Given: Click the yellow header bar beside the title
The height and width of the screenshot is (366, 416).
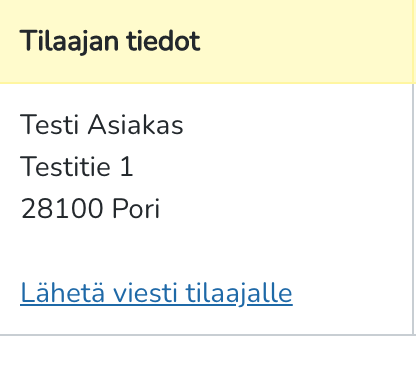Looking at the screenshot, I should point(307,41).
